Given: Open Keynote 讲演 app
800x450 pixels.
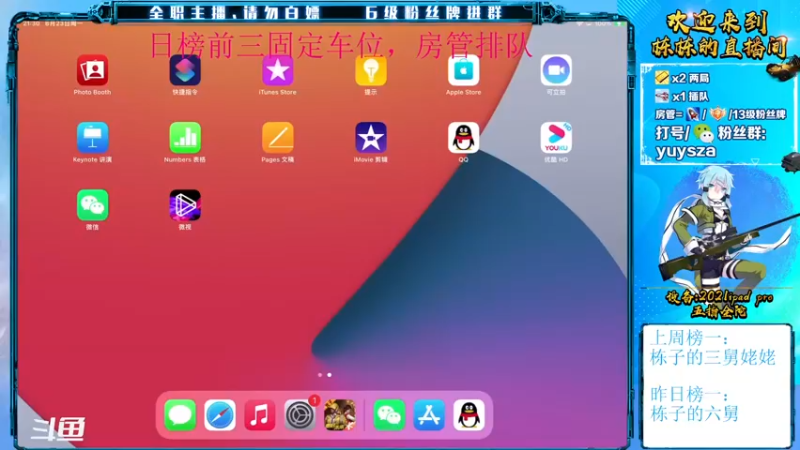Looking at the screenshot, I should click(92, 138).
